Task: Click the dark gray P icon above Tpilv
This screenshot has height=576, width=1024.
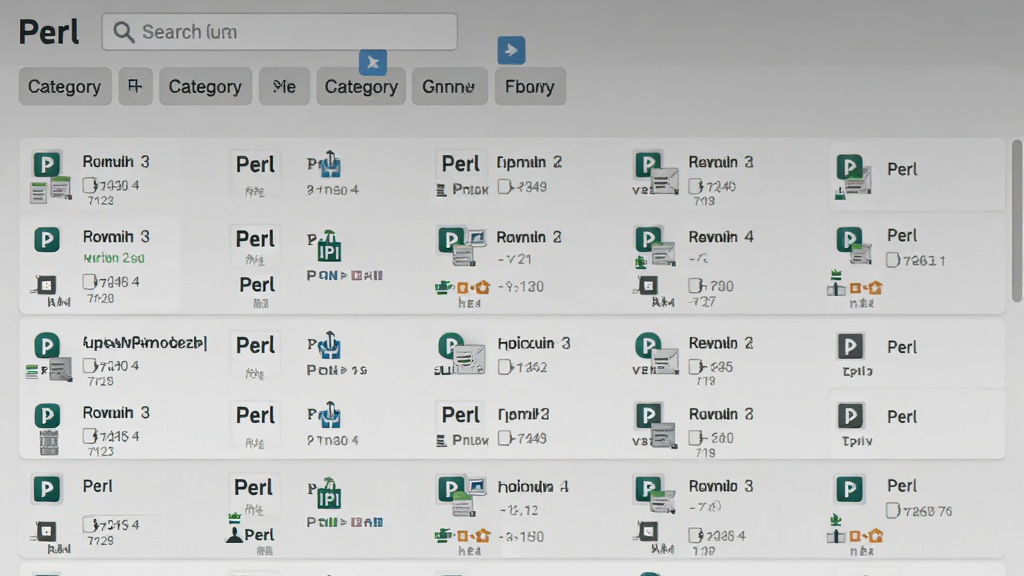Action: [x=850, y=416]
